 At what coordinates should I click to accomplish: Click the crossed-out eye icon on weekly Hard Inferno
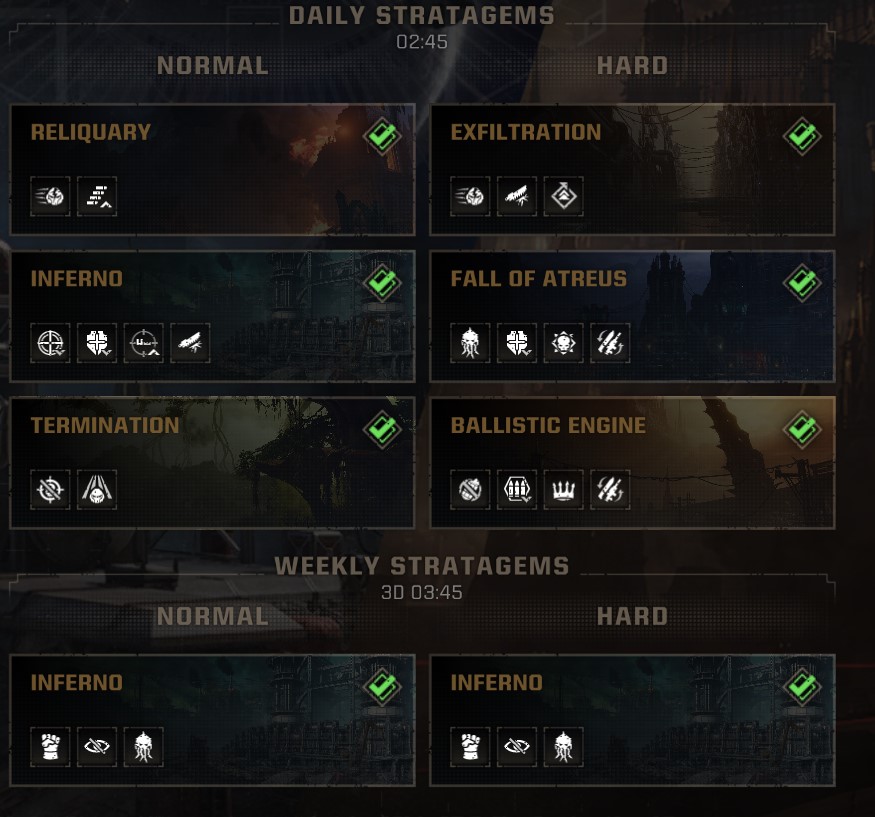pos(517,747)
